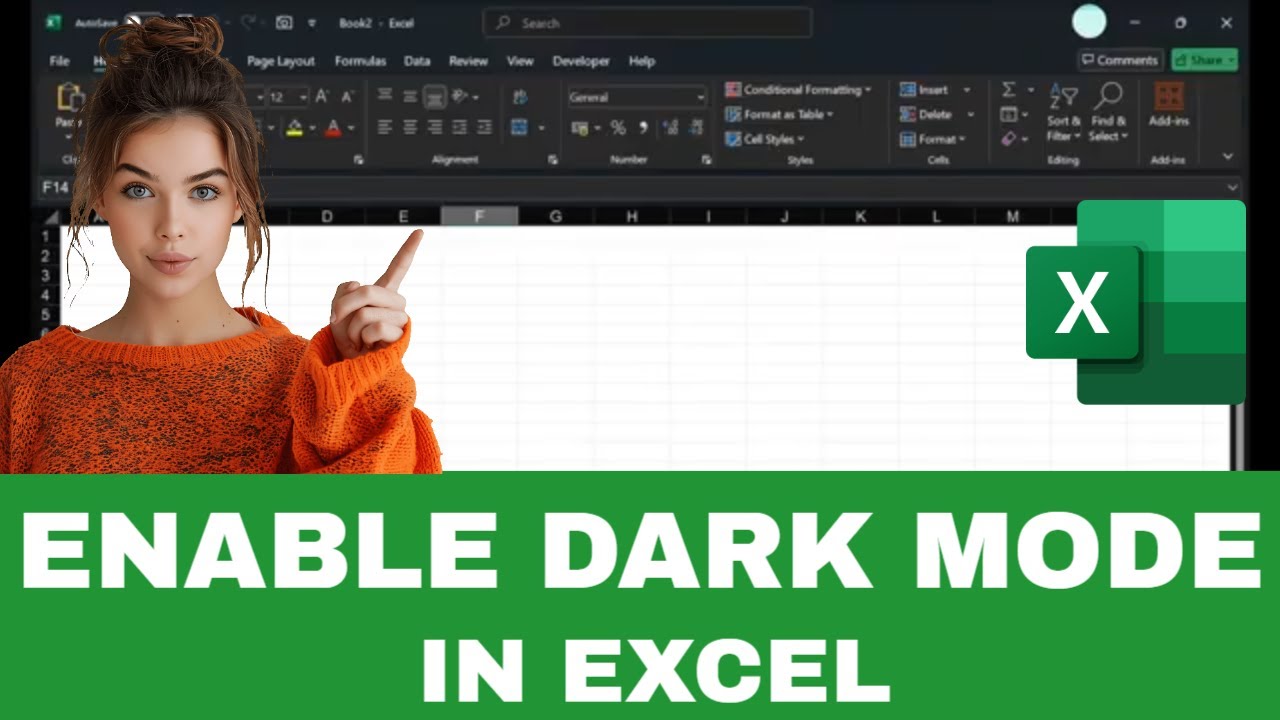Image resolution: width=1280 pixels, height=720 pixels.
Task: Collapse the ribbon with the chevron
Action: pyautogui.click(x=1228, y=157)
